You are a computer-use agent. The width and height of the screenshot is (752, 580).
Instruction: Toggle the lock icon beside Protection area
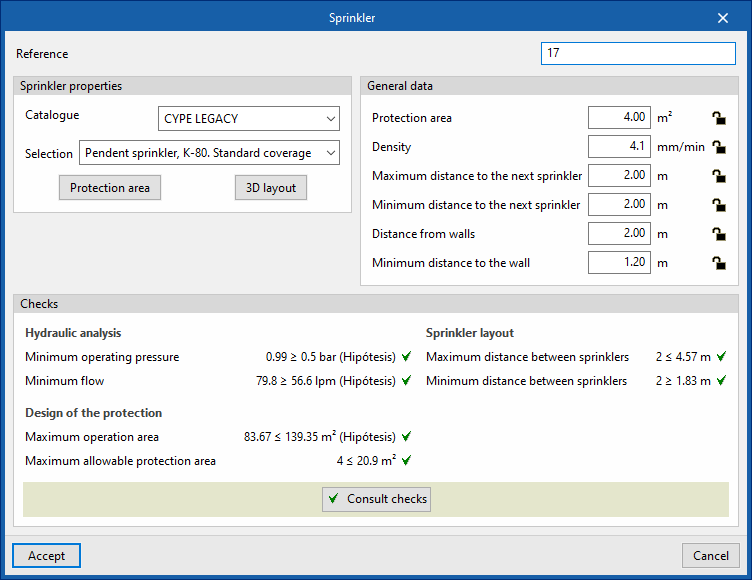click(718, 118)
